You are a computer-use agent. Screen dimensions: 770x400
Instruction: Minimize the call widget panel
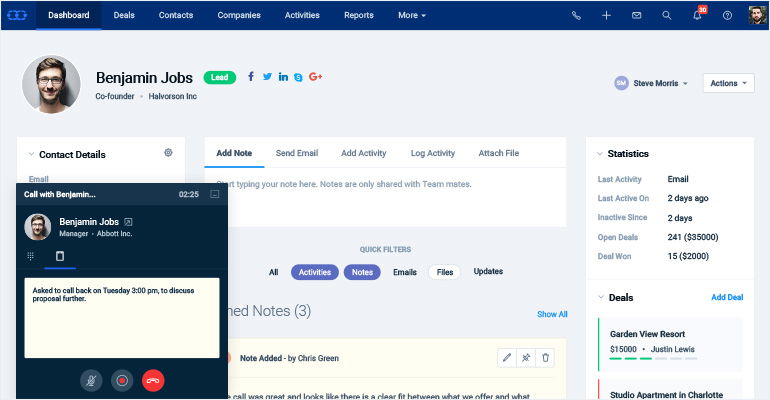pyautogui.click(x=214, y=194)
